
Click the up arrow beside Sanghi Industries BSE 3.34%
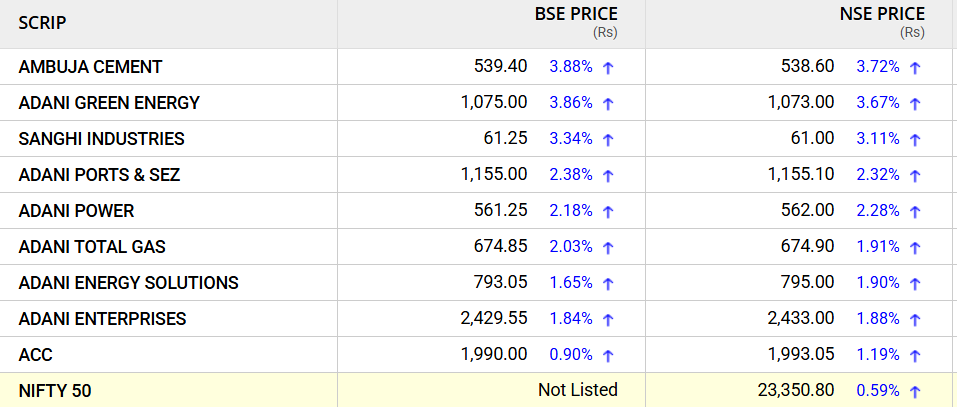[607, 140]
